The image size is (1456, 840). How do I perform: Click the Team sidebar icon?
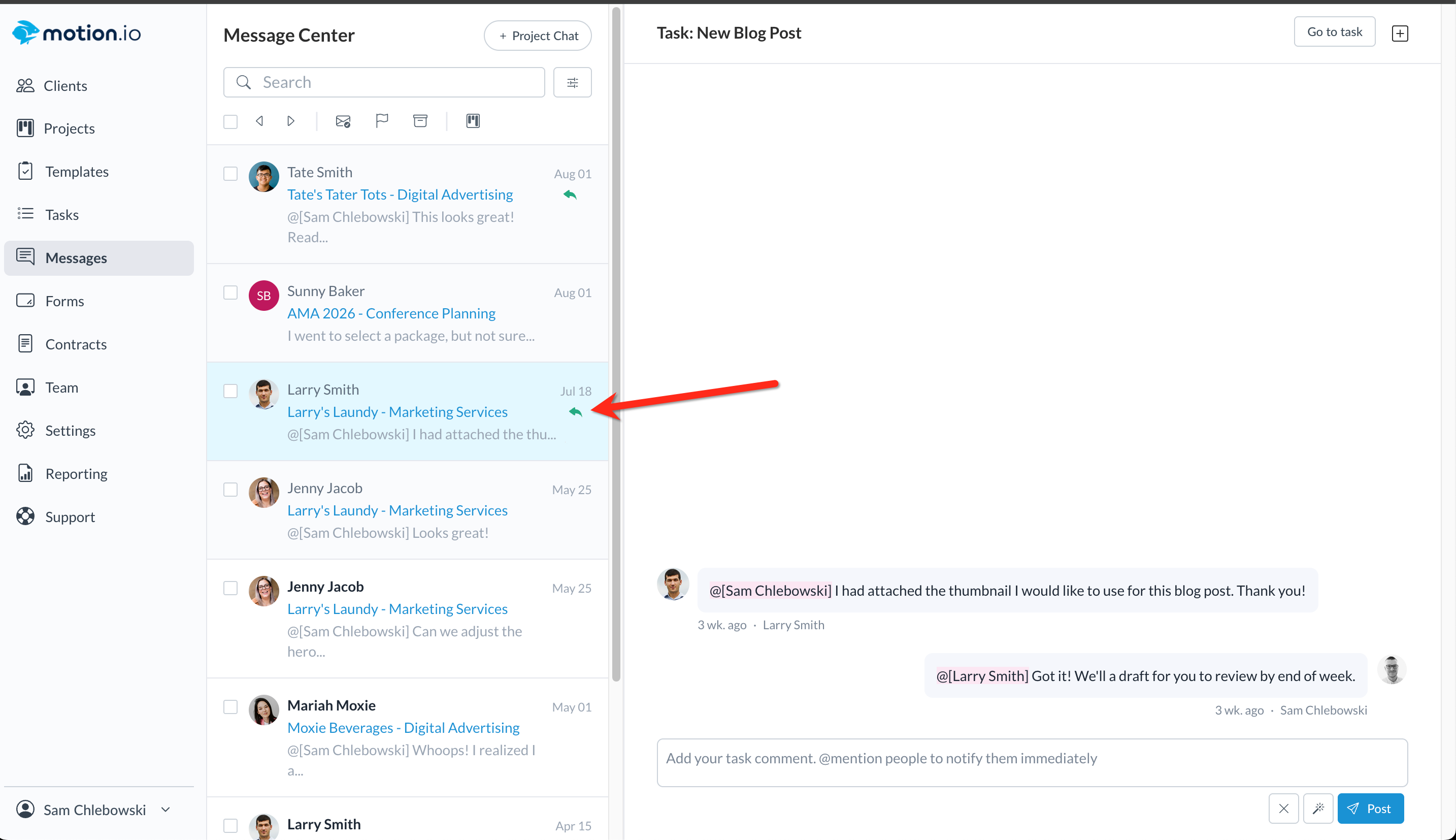[x=25, y=387]
